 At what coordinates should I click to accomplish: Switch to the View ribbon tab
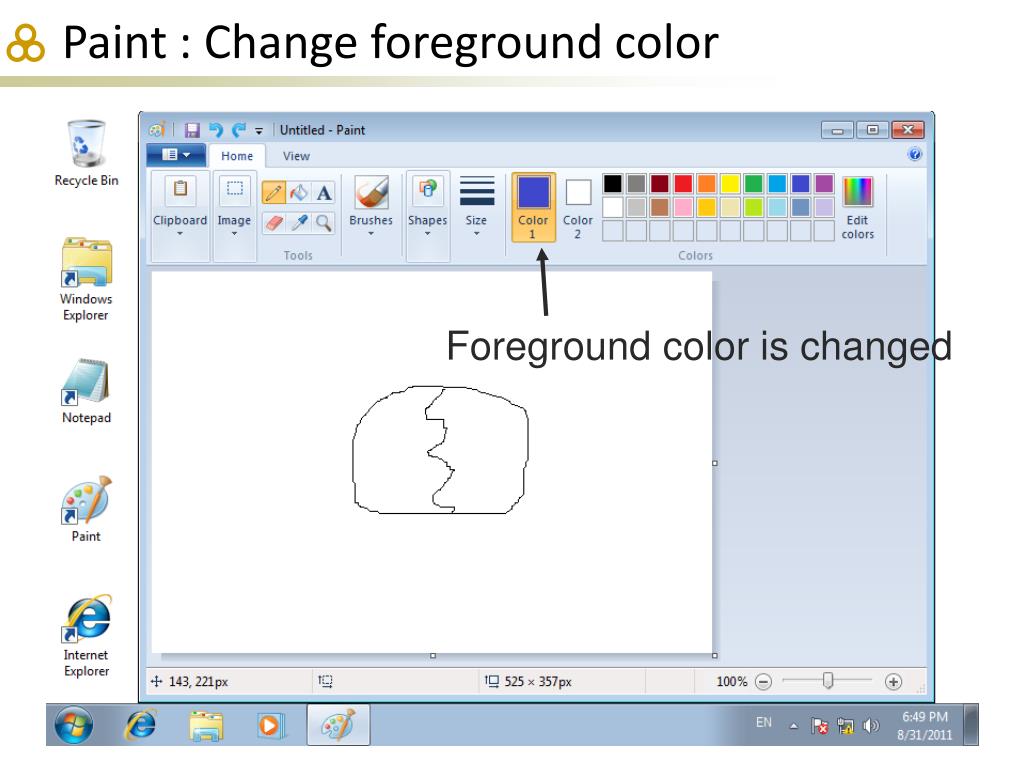pos(296,156)
